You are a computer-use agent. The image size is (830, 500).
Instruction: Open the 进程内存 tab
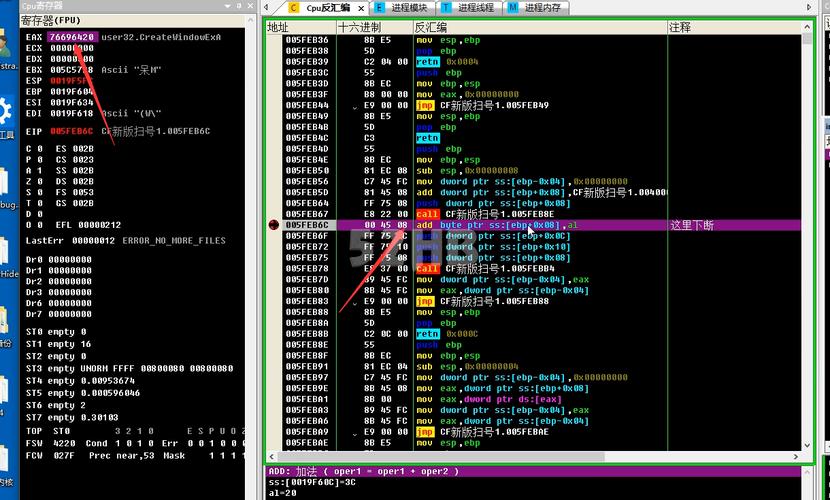[543, 7]
